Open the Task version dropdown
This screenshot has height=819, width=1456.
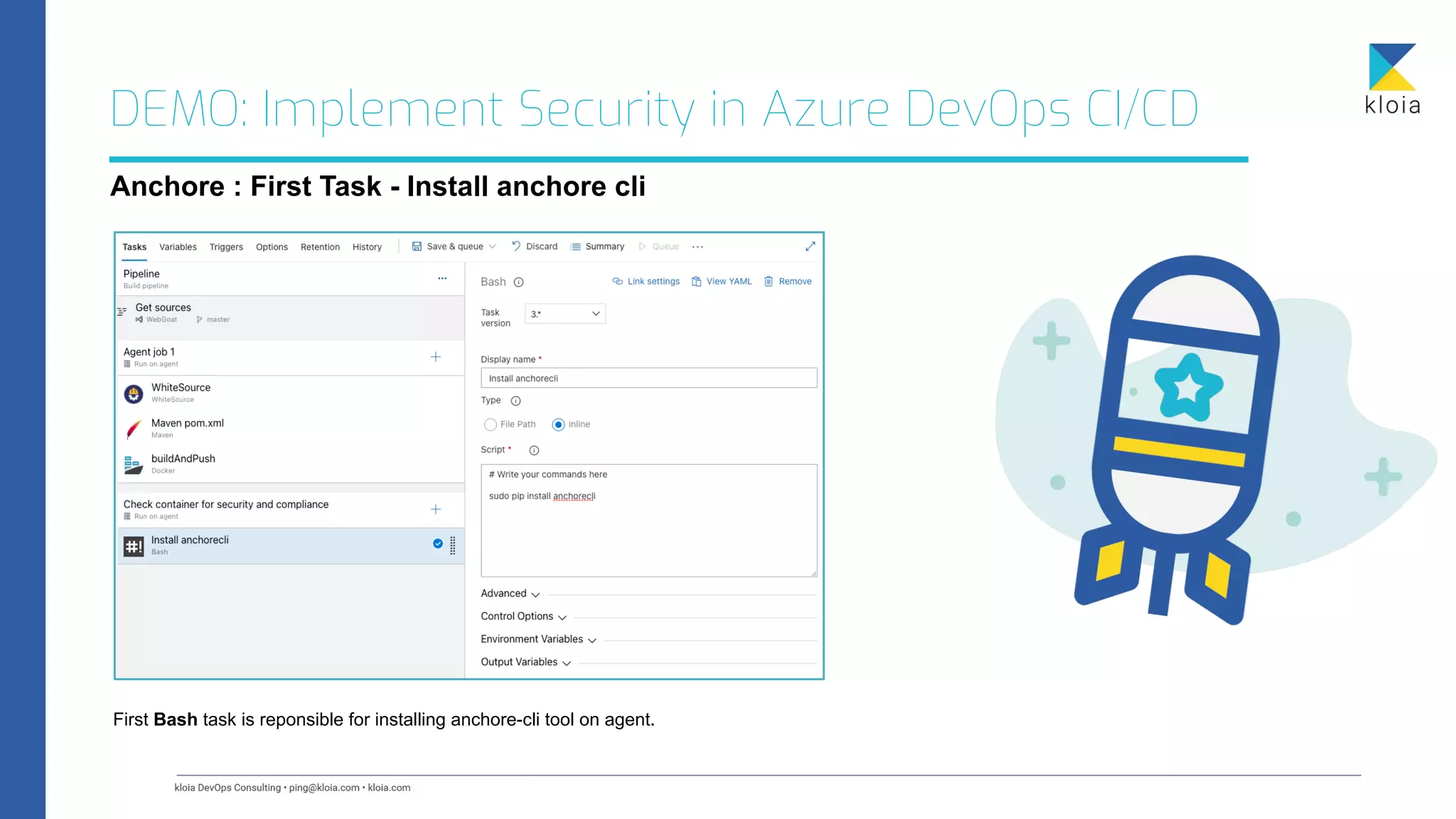(x=565, y=314)
